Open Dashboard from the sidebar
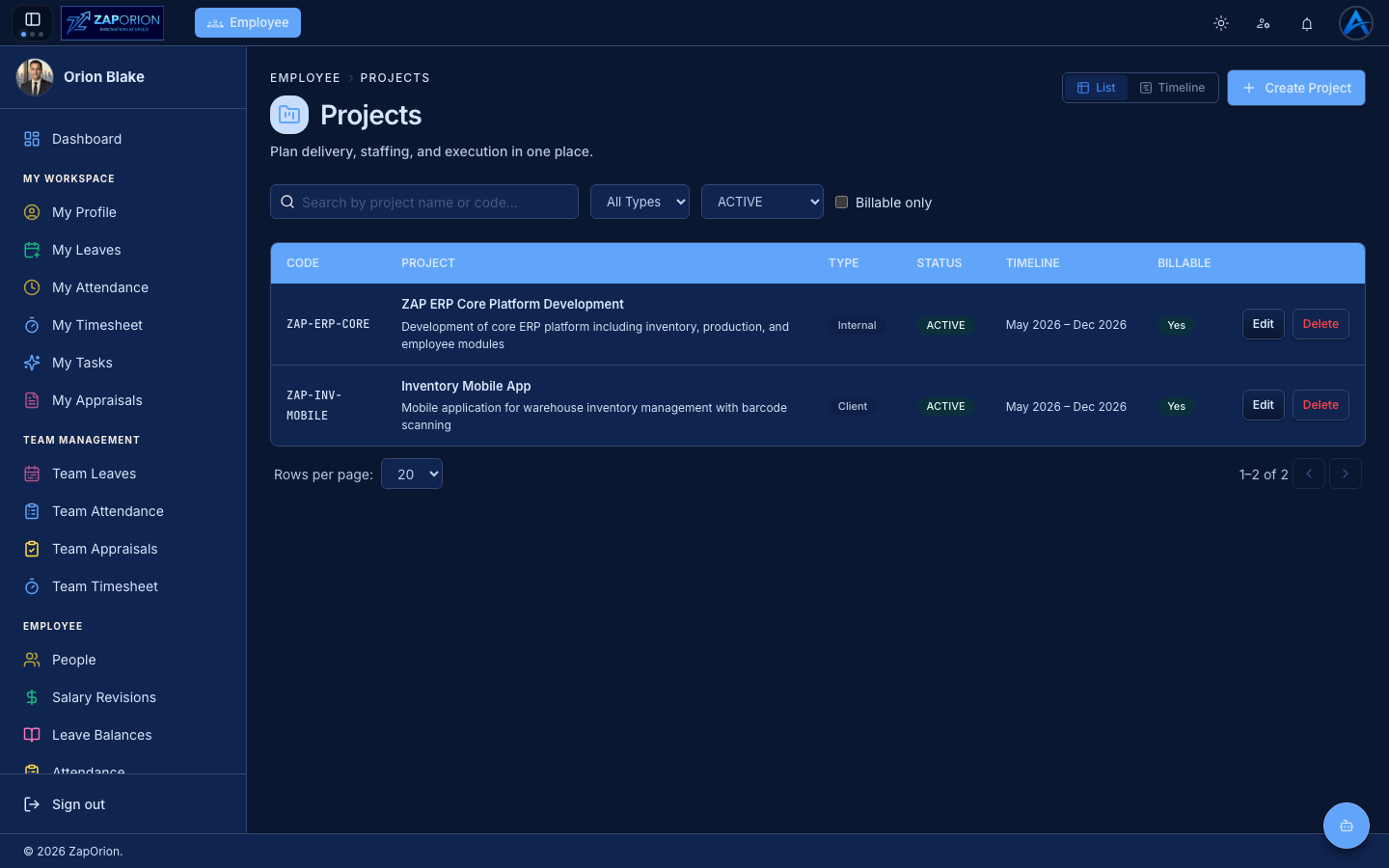 tap(123, 139)
